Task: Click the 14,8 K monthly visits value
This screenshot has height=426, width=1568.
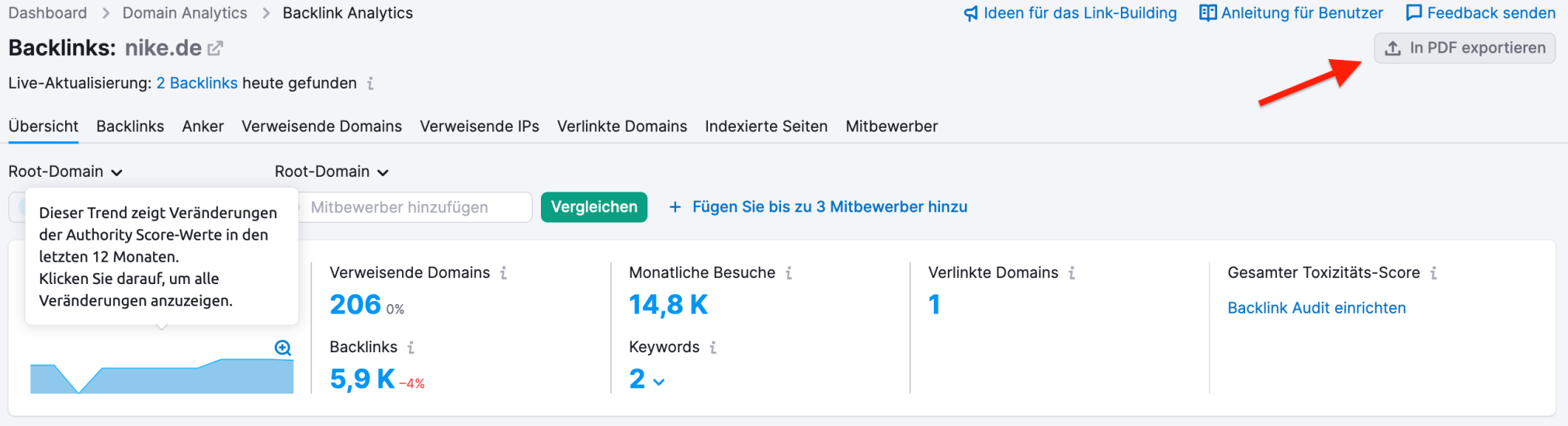Action: [x=668, y=305]
